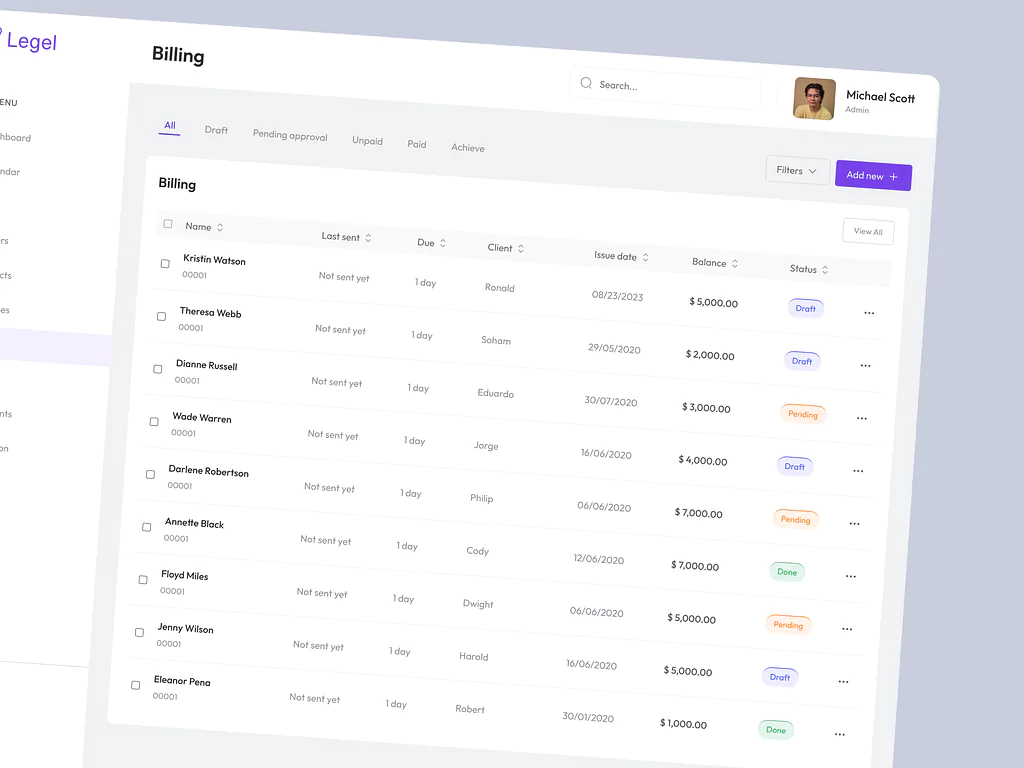1024x768 pixels.
Task: Sort by Client column chevron
Action: pyautogui.click(x=521, y=249)
